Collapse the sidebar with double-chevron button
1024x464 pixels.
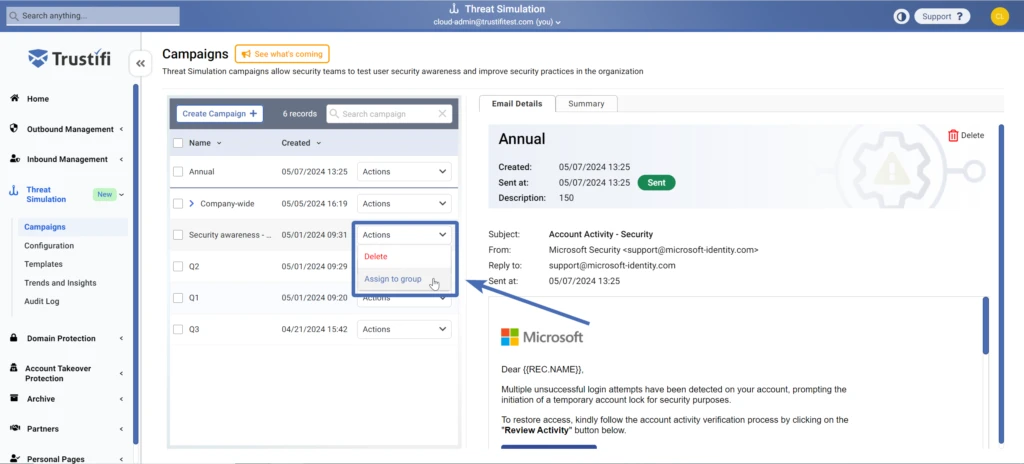click(x=140, y=63)
